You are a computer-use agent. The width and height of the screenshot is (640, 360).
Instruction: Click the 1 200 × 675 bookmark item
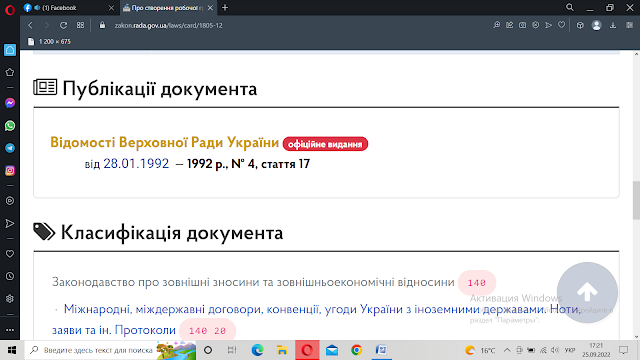[x=49, y=42]
